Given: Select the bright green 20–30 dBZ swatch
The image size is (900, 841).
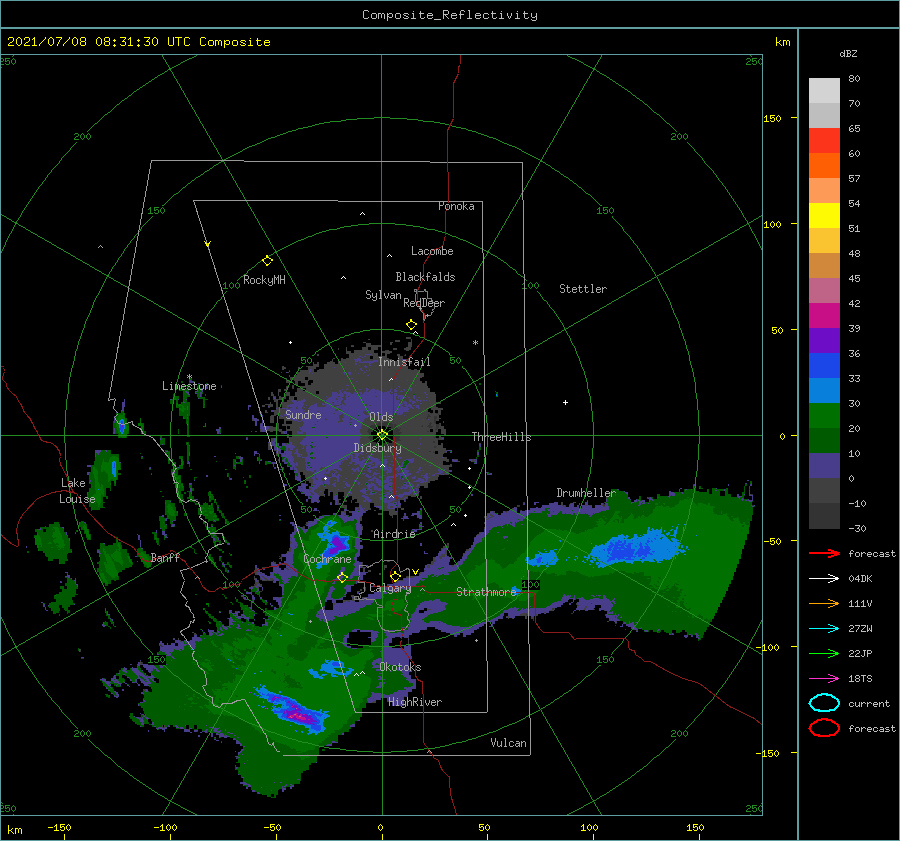Looking at the screenshot, I should pos(824,416).
